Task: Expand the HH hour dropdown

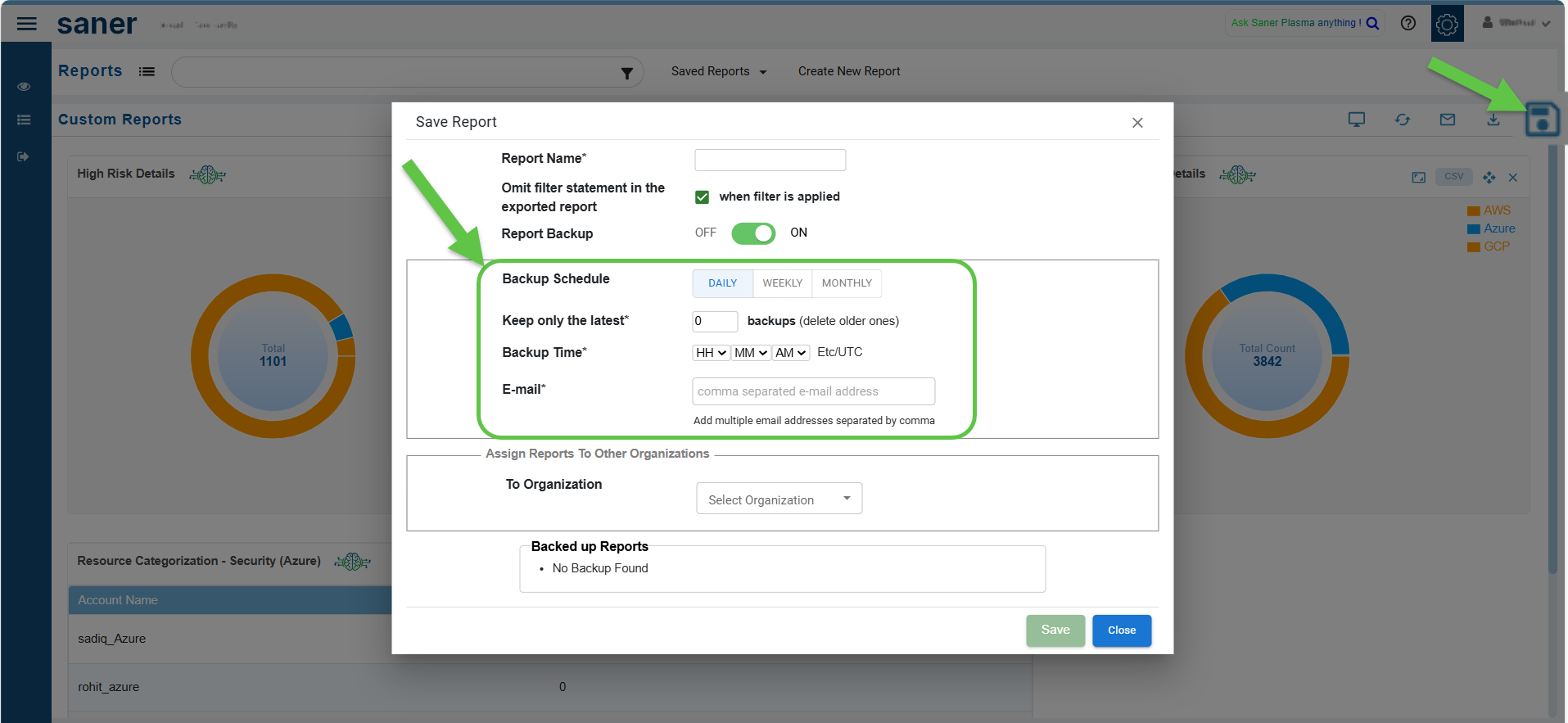Action: (x=711, y=353)
